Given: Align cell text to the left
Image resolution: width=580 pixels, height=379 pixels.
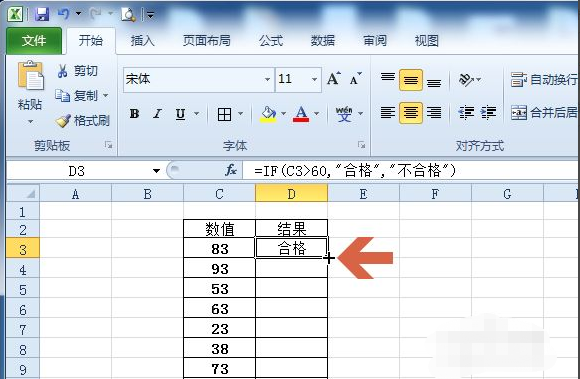Looking at the screenshot, I should tap(388, 112).
